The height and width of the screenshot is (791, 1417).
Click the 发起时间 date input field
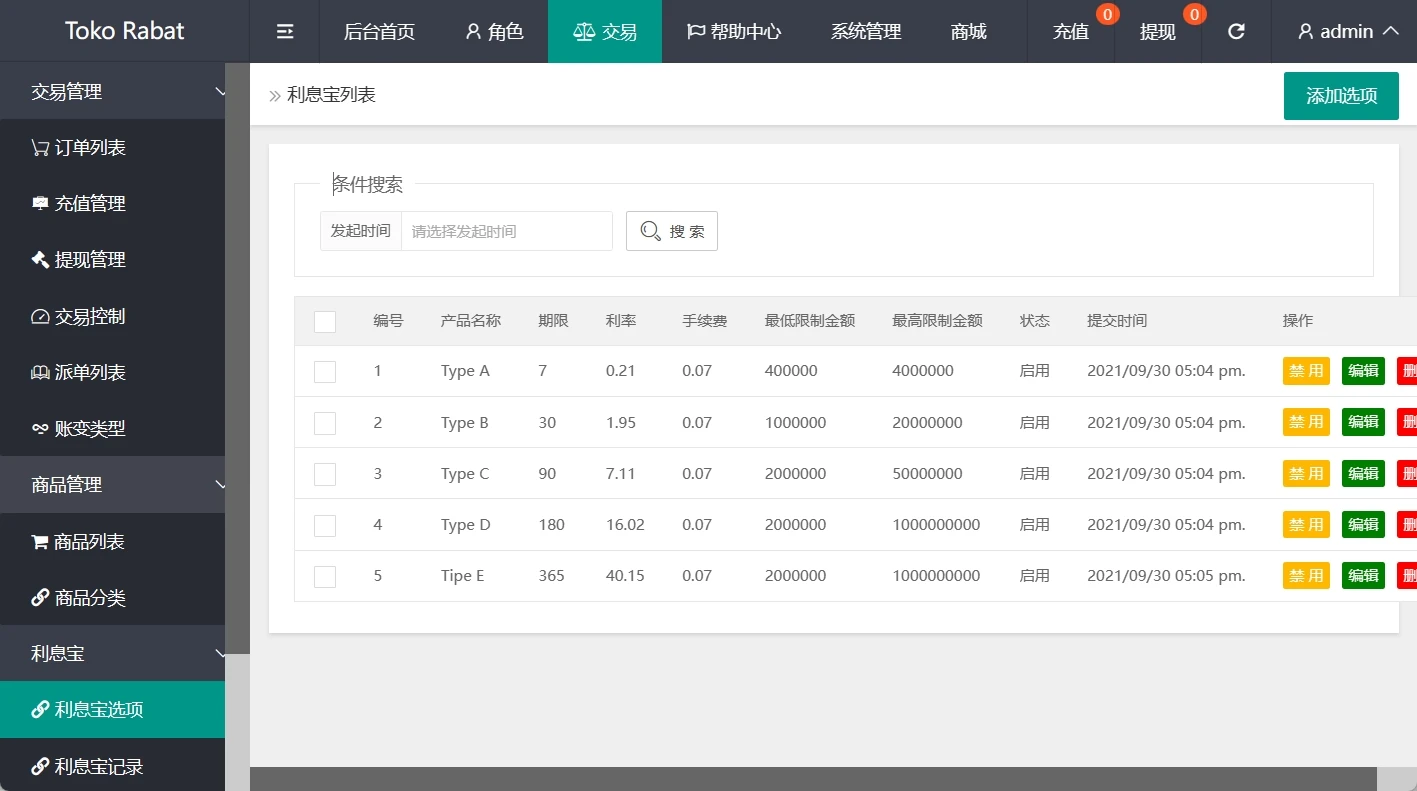click(506, 231)
